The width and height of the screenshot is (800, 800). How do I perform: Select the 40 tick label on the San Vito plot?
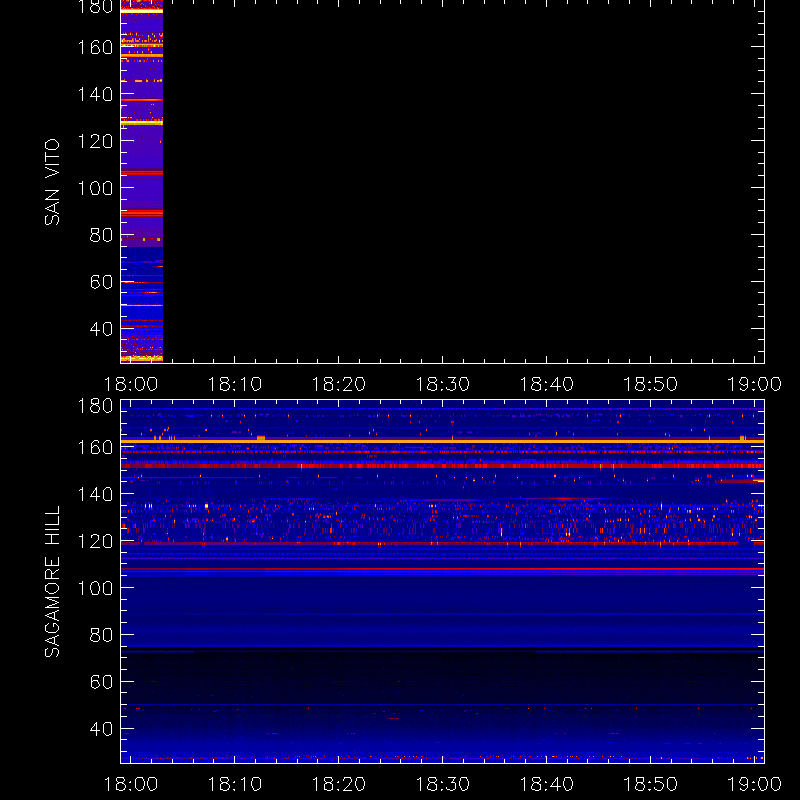(101, 329)
